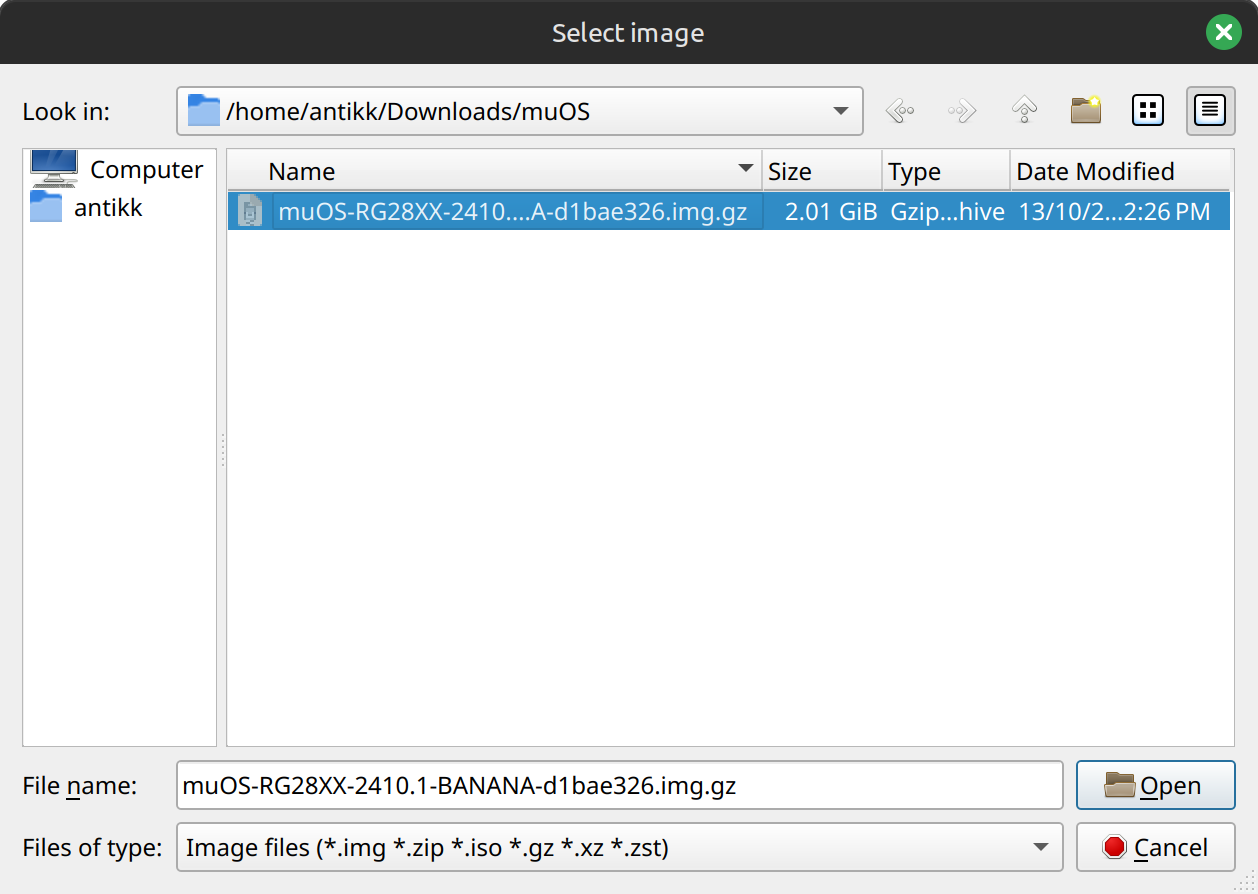Close the Select image dialog
The width and height of the screenshot is (1258, 894).
point(1224,32)
